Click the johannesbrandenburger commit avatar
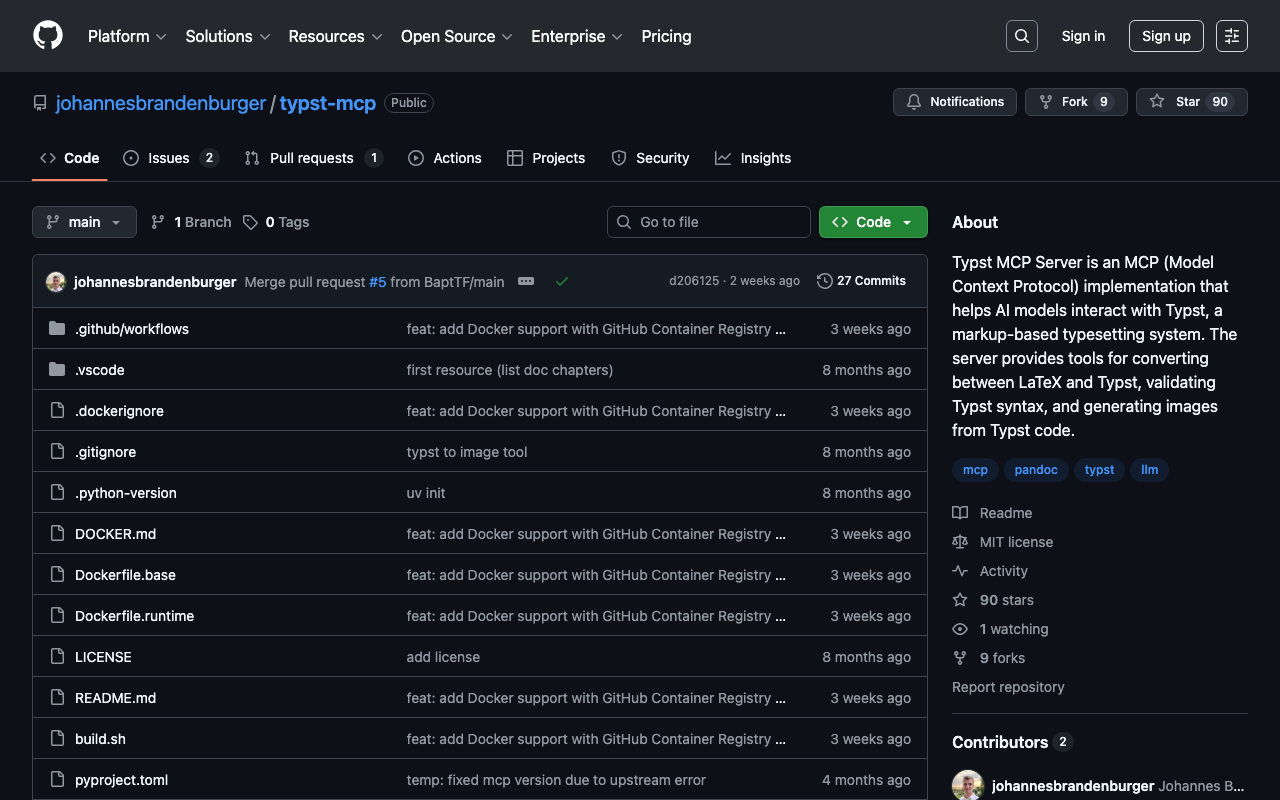1280x800 pixels. [56, 282]
